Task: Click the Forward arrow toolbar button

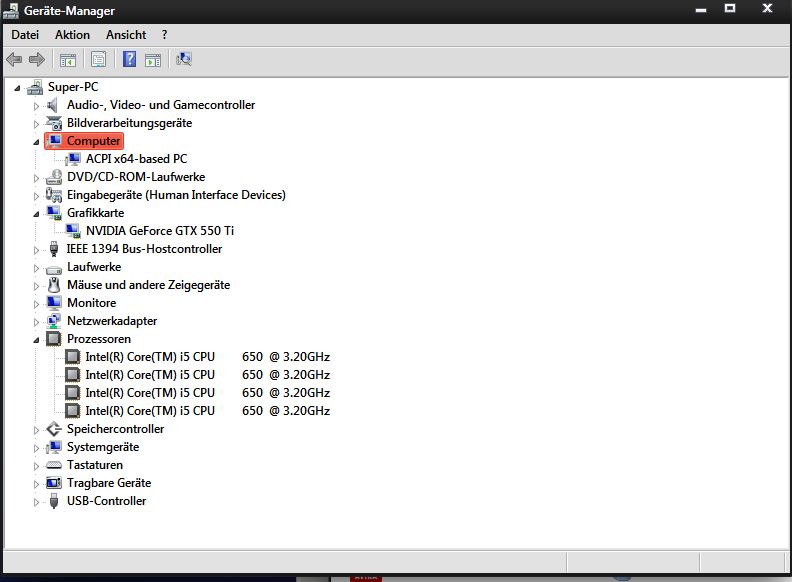Action: 37,59
